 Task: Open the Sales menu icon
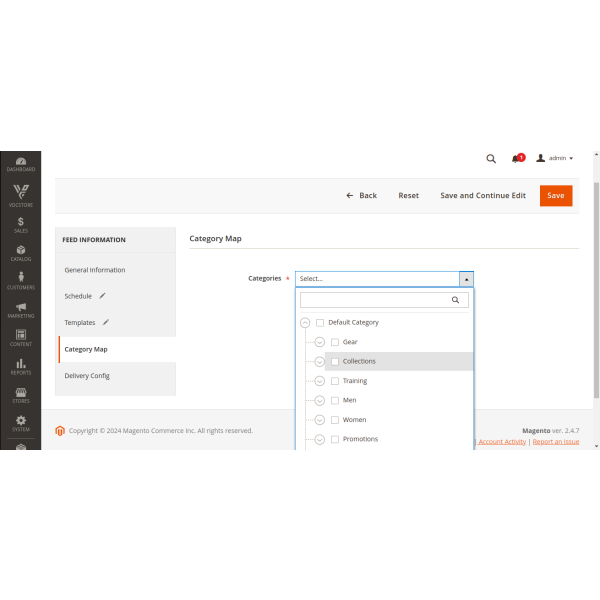(20, 224)
